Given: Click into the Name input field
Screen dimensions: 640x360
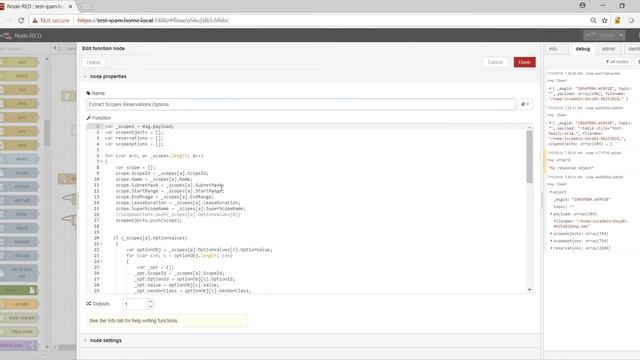Looking at the screenshot, I should coord(301,104).
